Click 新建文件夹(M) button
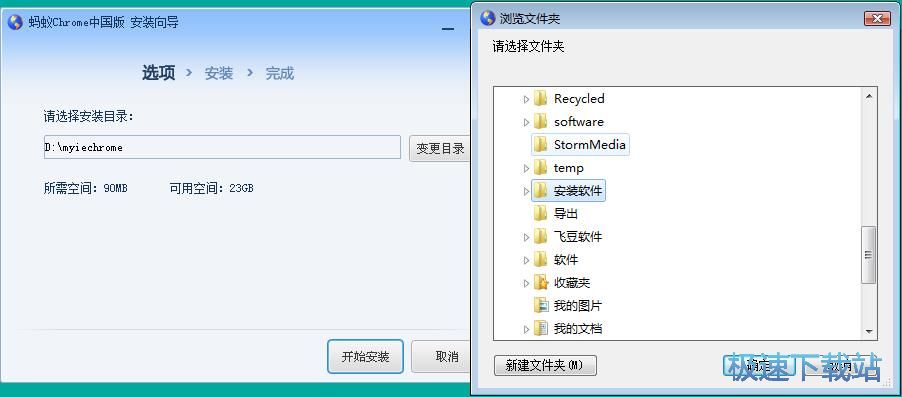 click(545, 365)
